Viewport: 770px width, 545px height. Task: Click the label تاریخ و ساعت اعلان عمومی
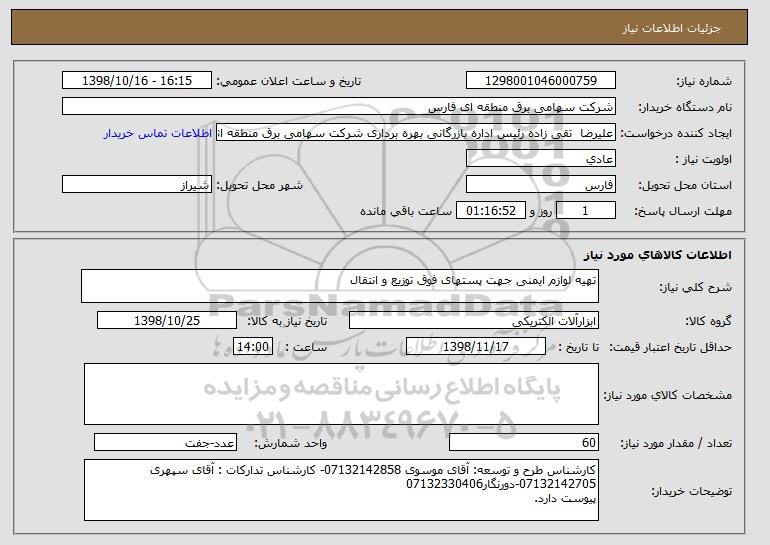pyautogui.click(x=289, y=82)
